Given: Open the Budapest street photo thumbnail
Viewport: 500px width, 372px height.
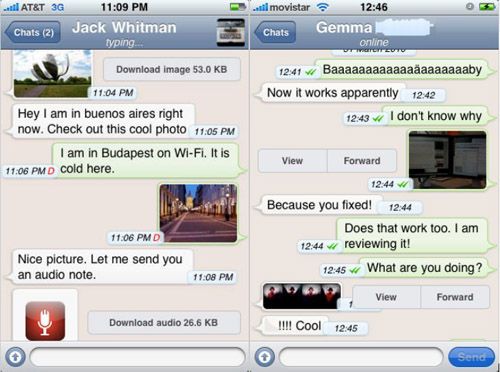Looking at the screenshot, I should [198, 213].
